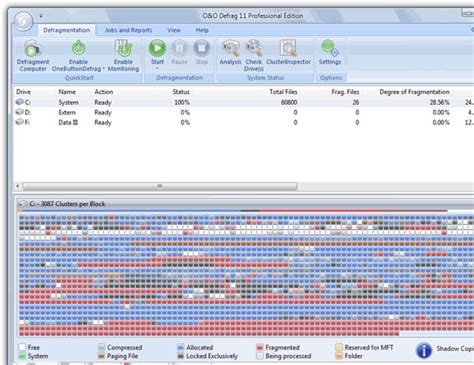This screenshot has width=474, height=365.
Task: Open the Help tab
Action: [x=202, y=30]
